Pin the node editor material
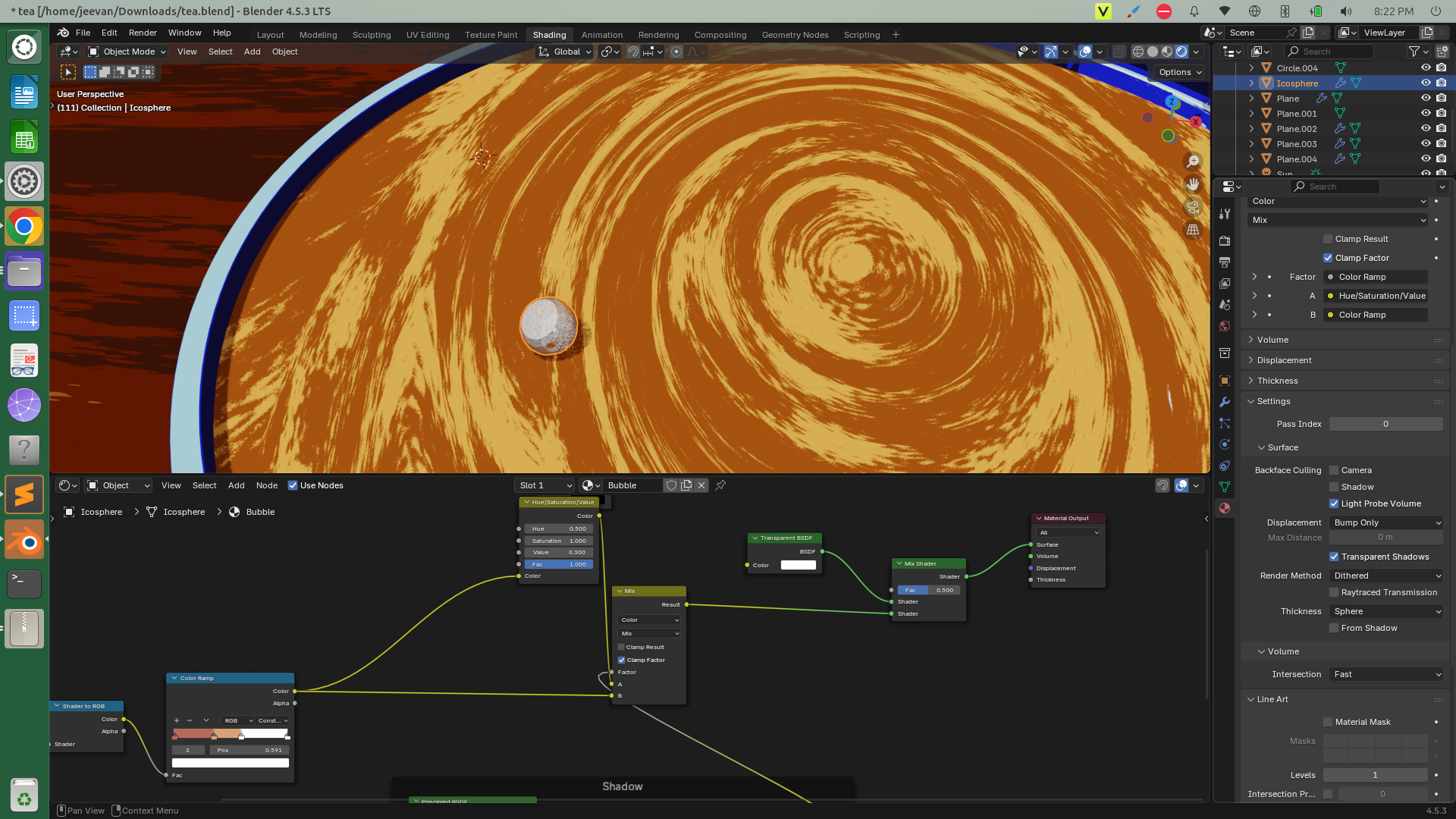This screenshot has height=819, width=1456. (x=720, y=485)
